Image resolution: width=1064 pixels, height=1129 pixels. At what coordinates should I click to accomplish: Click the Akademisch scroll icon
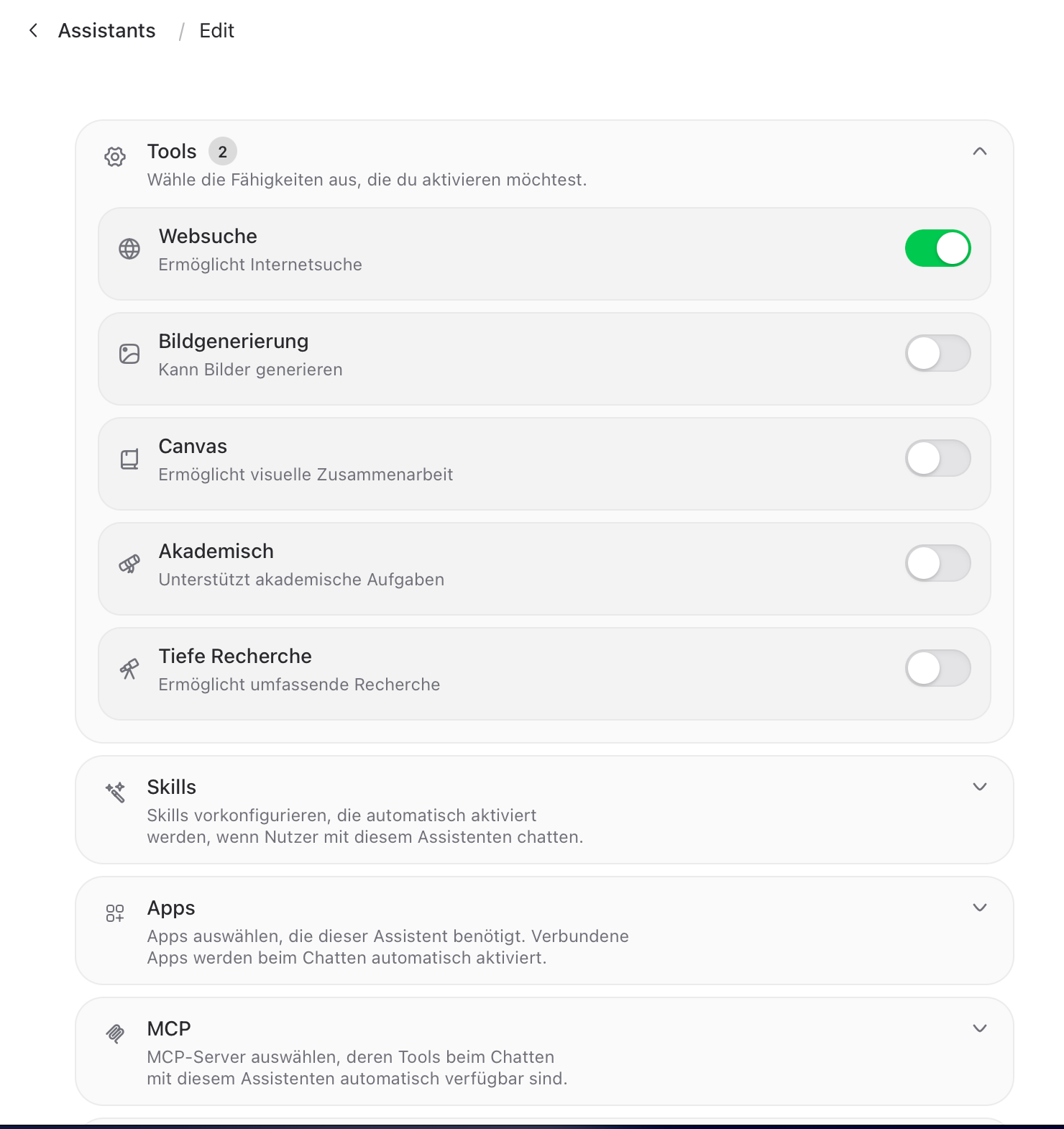[x=129, y=564]
